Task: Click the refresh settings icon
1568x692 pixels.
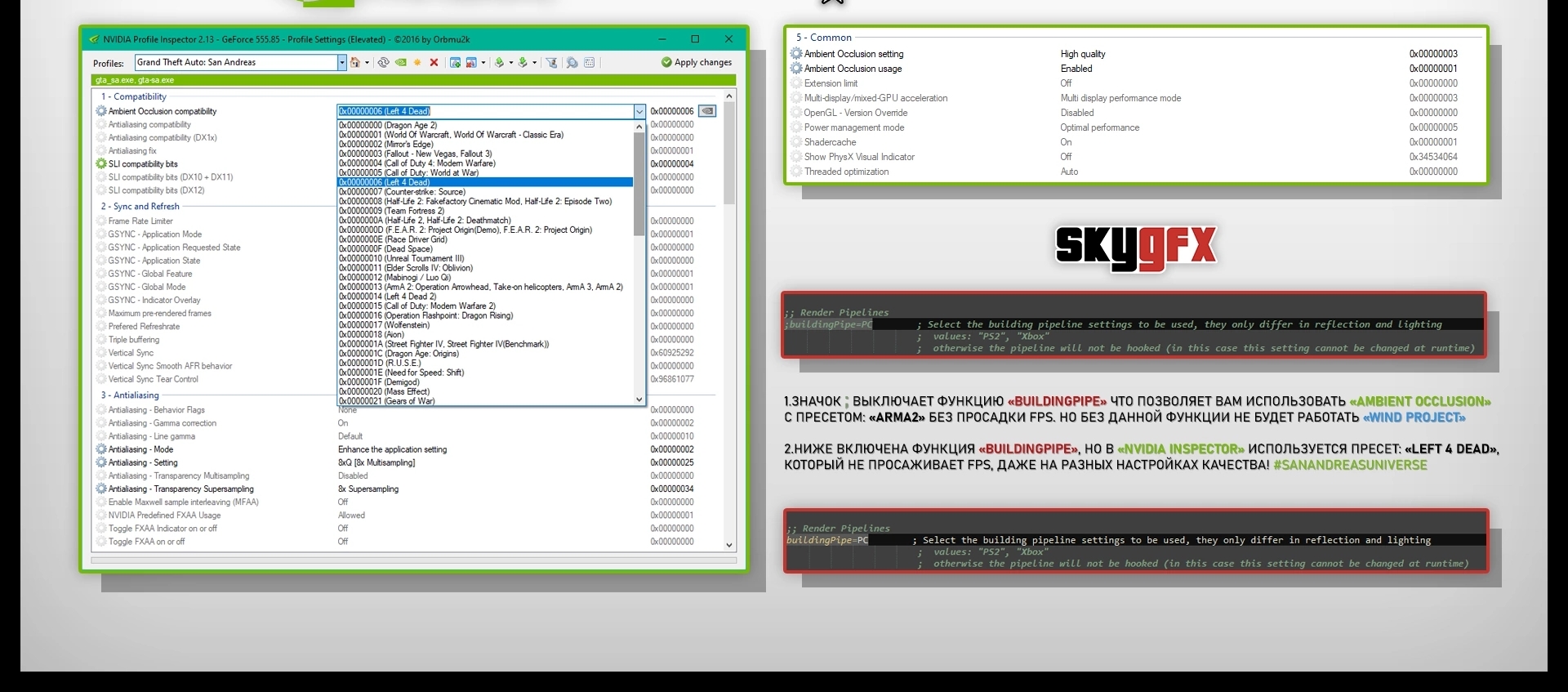Action: click(x=383, y=62)
